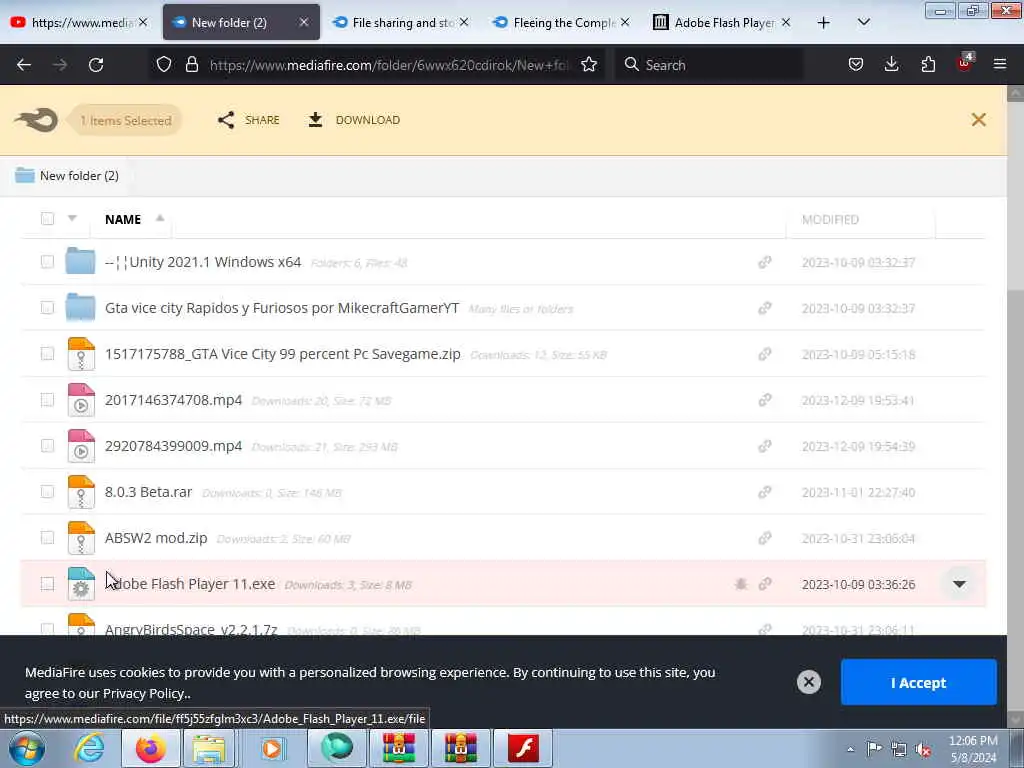1024x768 pixels.
Task: Switch to File sharing and storage tab
Action: point(402,22)
